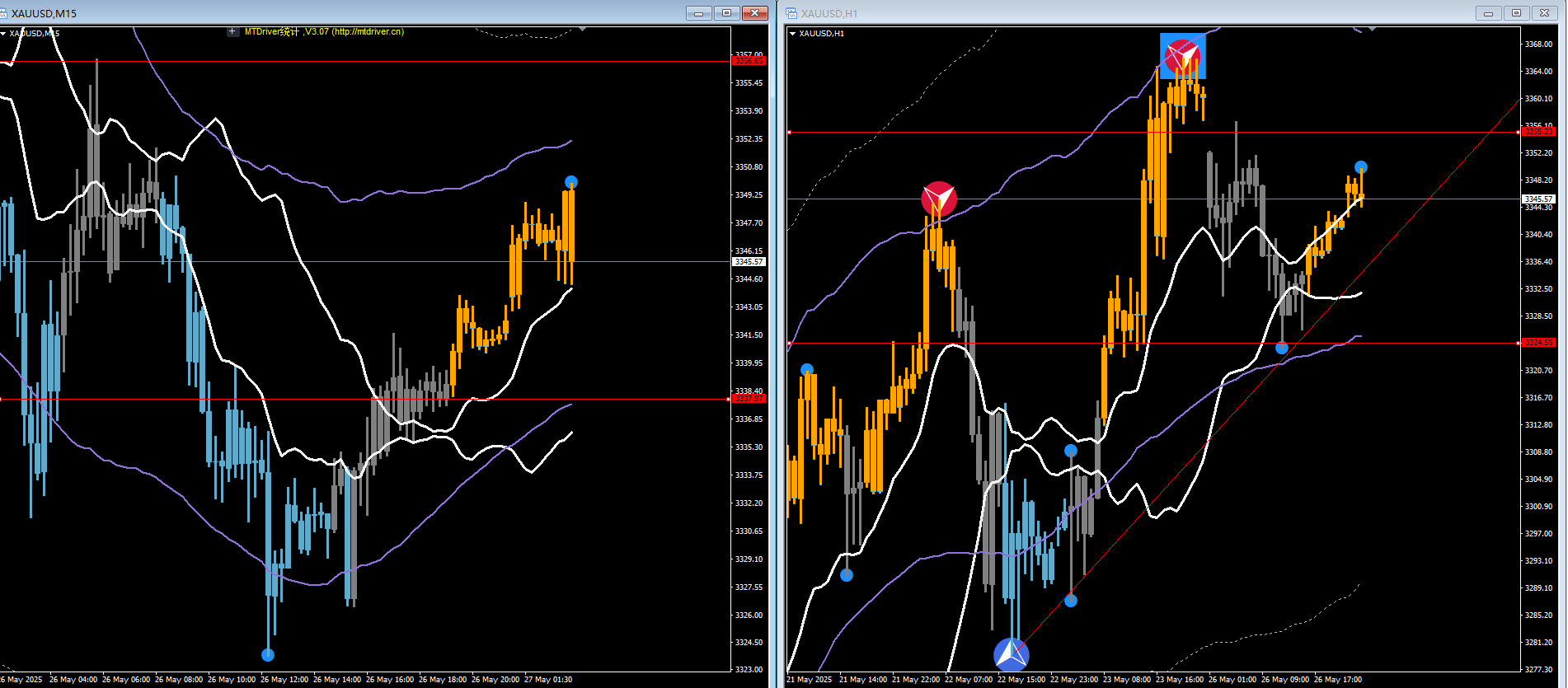
Task: Click the red 3355.23 price label on H1
Action: pos(1538,132)
